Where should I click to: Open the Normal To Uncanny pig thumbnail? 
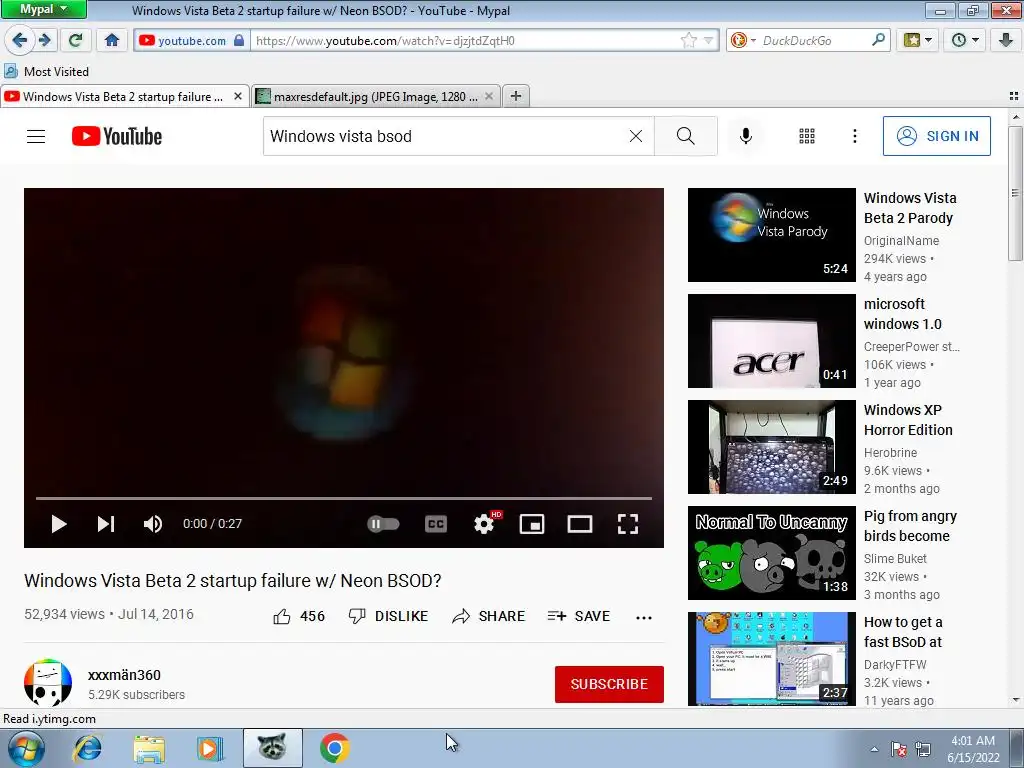(771, 553)
